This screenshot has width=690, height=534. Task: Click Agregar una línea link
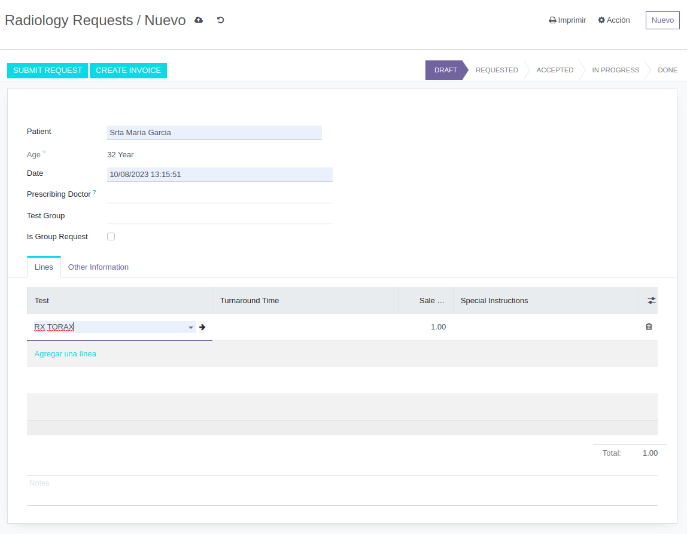pos(65,353)
